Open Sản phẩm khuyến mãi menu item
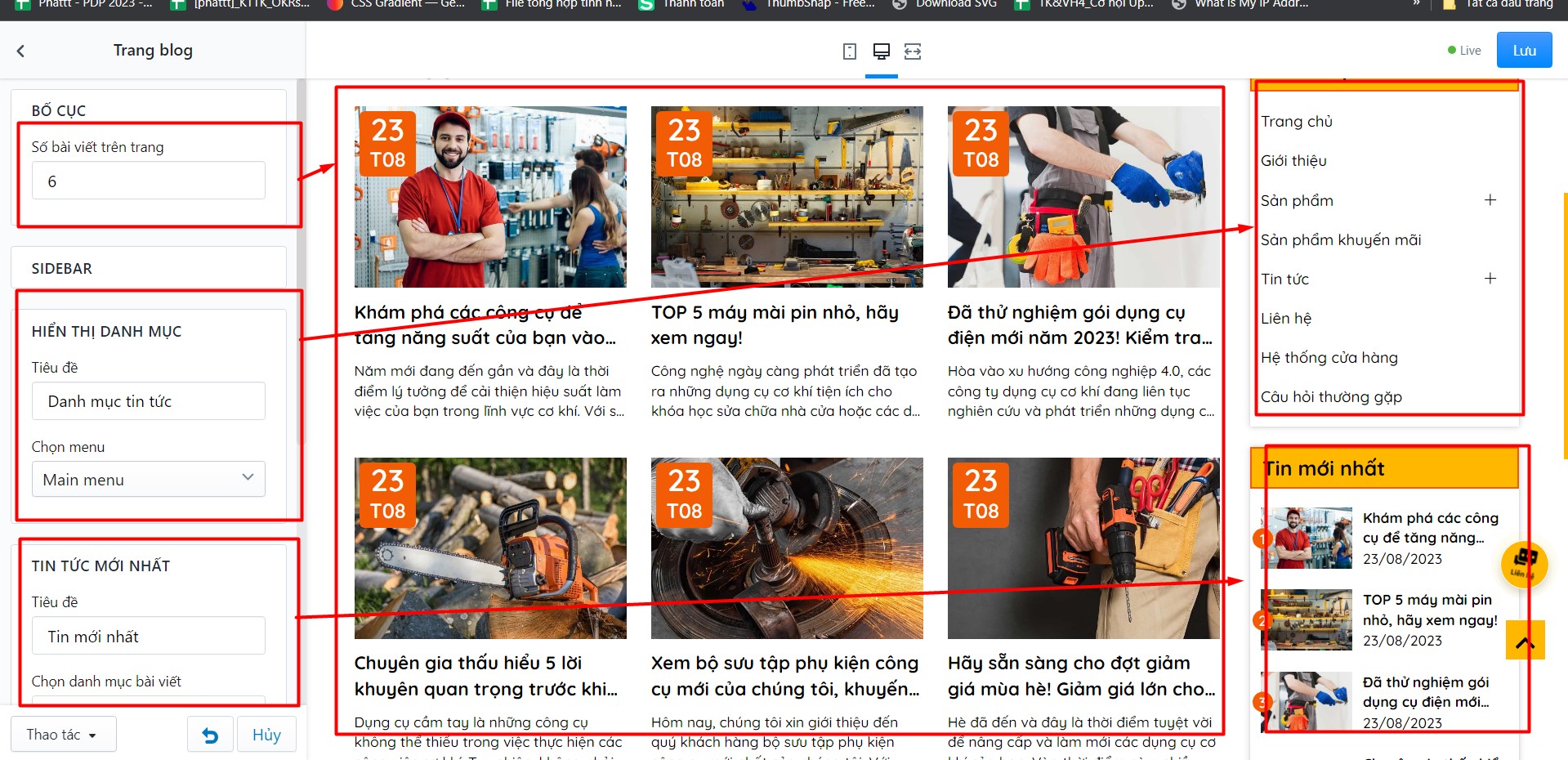Viewport: 1568px width, 760px height. [1341, 239]
